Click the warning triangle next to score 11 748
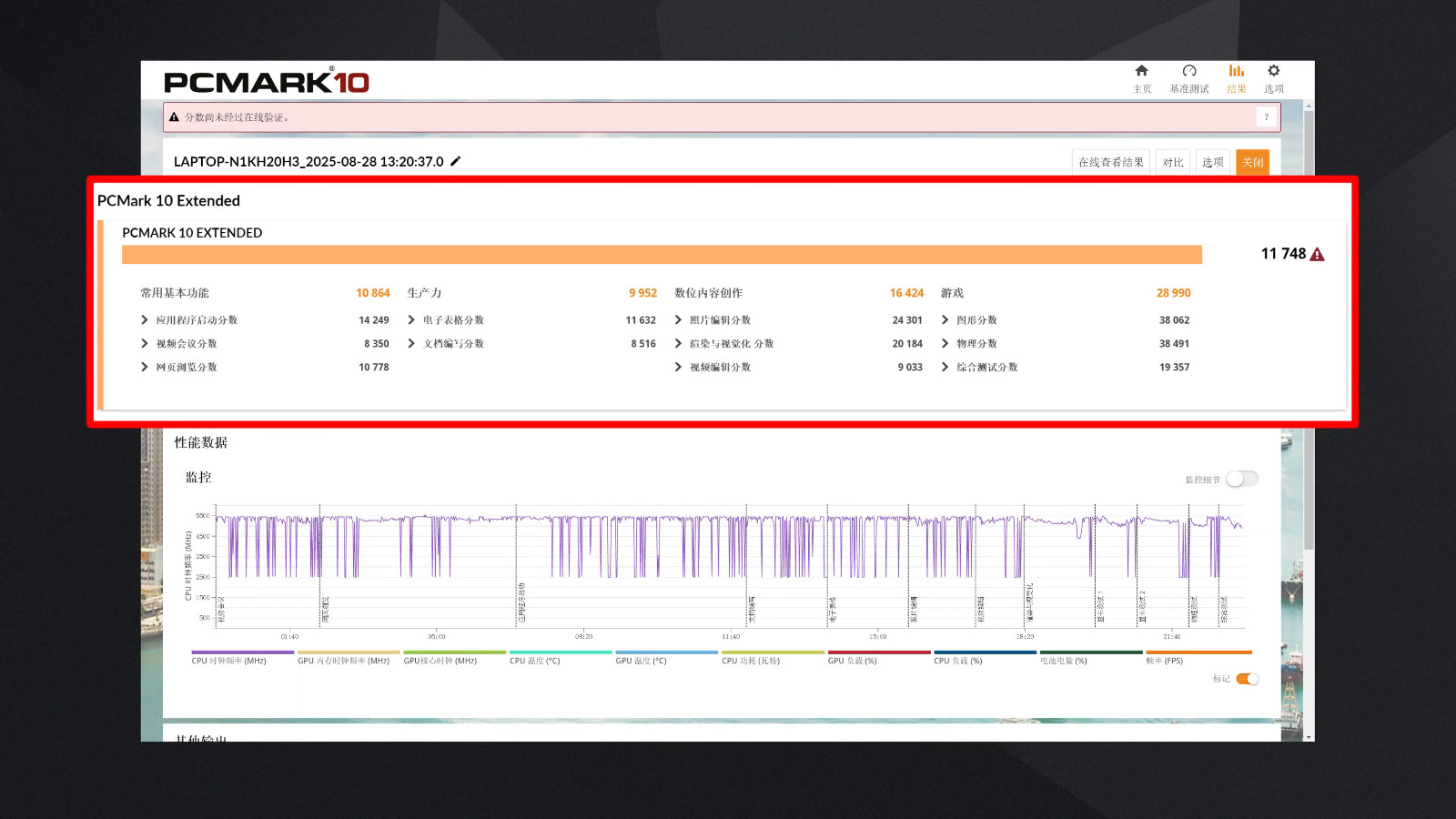Screen dimensions: 1456x819 1317,255
